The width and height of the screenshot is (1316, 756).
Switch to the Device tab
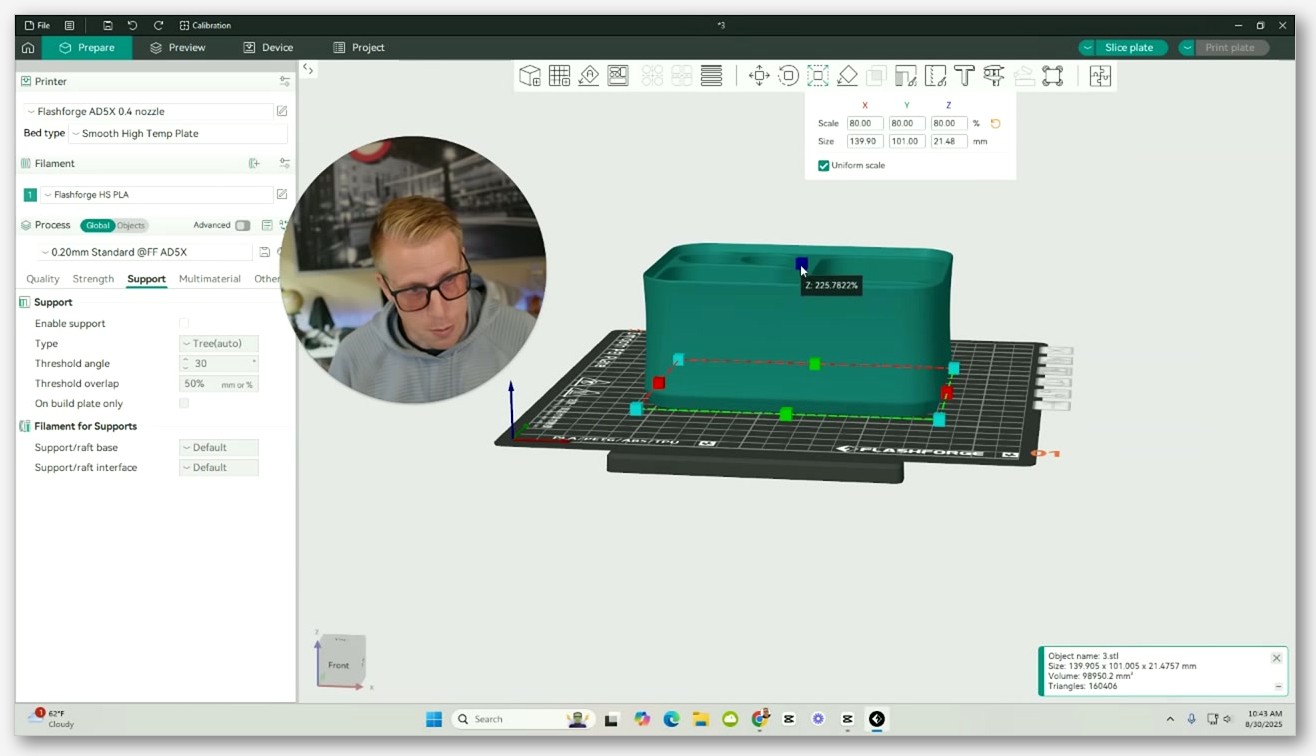(268, 48)
